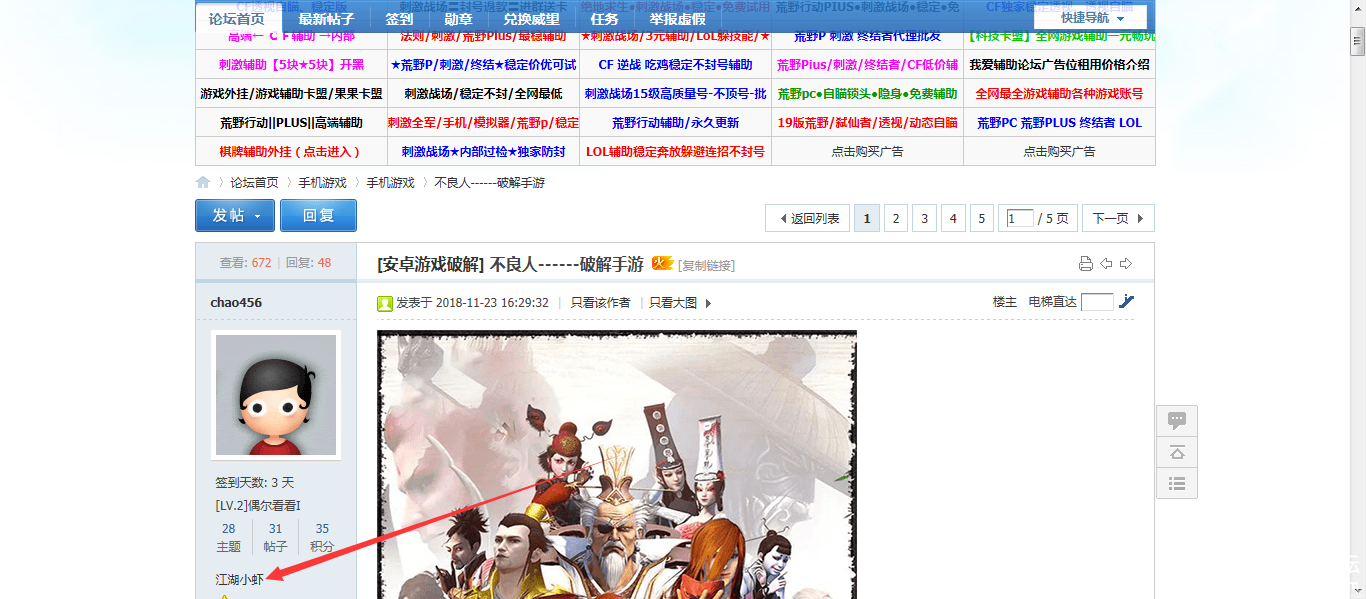Open ad link 我爱辅助论坛广告位租用价格介绍
The image size is (1366, 599).
pos(1059,65)
